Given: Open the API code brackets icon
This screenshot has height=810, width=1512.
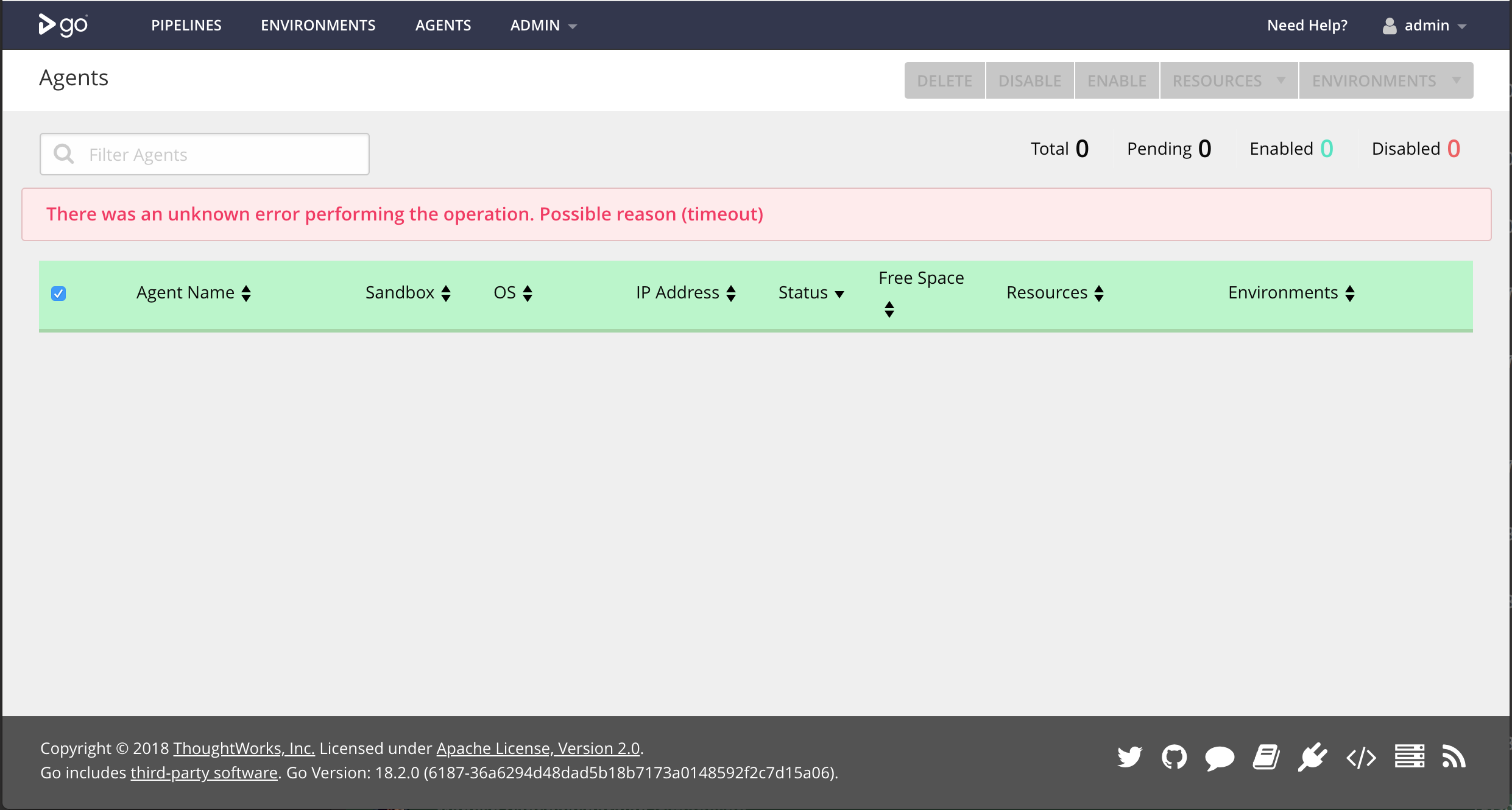Looking at the screenshot, I should tap(1361, 758).
